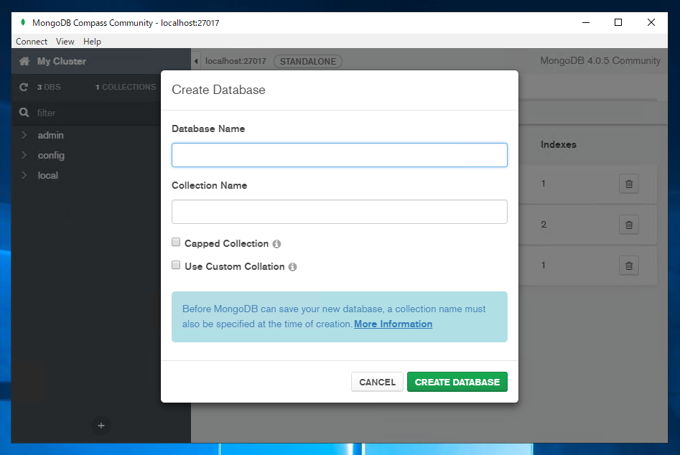Screen dimensions: 680x455
Task: Click the Create Database button
Action: 457,382
